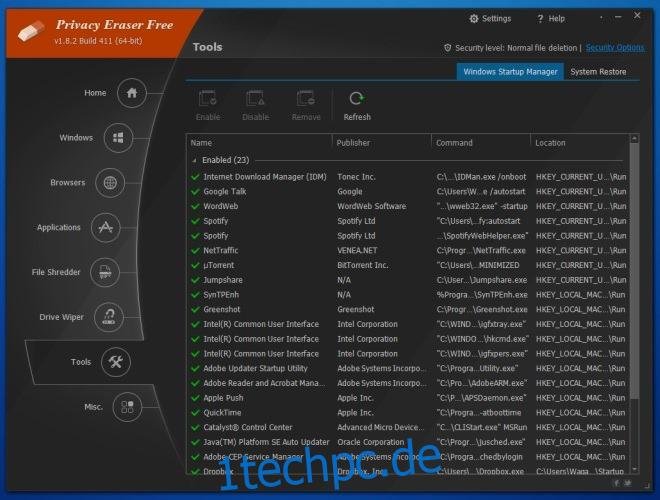Screen dimensions: 660x500
Task: Click the Disable startup item icon
Action: tap(255, 99)
